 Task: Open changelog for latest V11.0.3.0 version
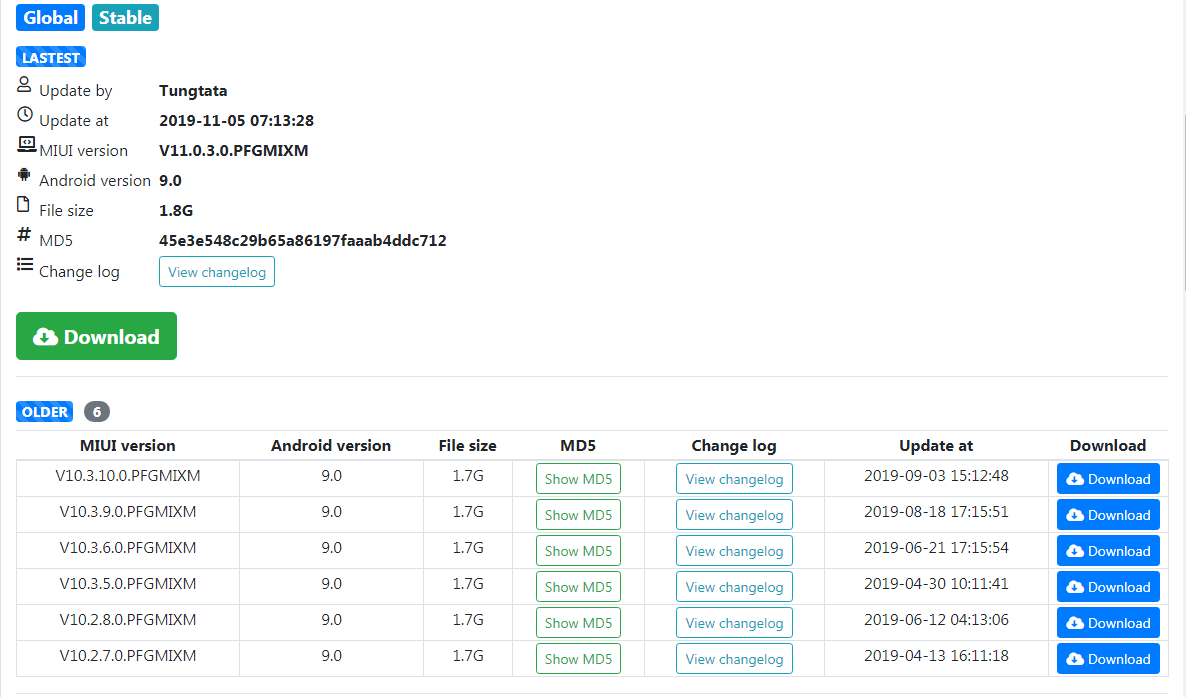coord(216,272)
